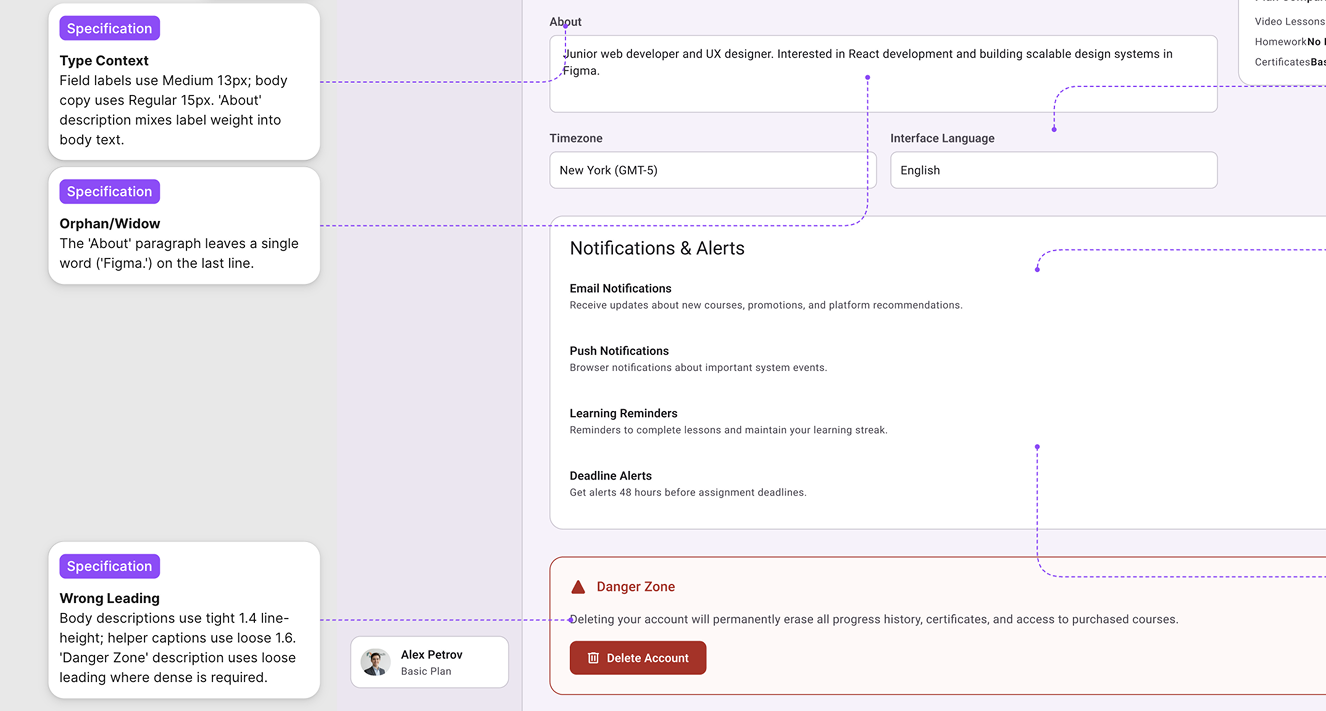Click the "Alex Petrov" user name

pos(432,654)
